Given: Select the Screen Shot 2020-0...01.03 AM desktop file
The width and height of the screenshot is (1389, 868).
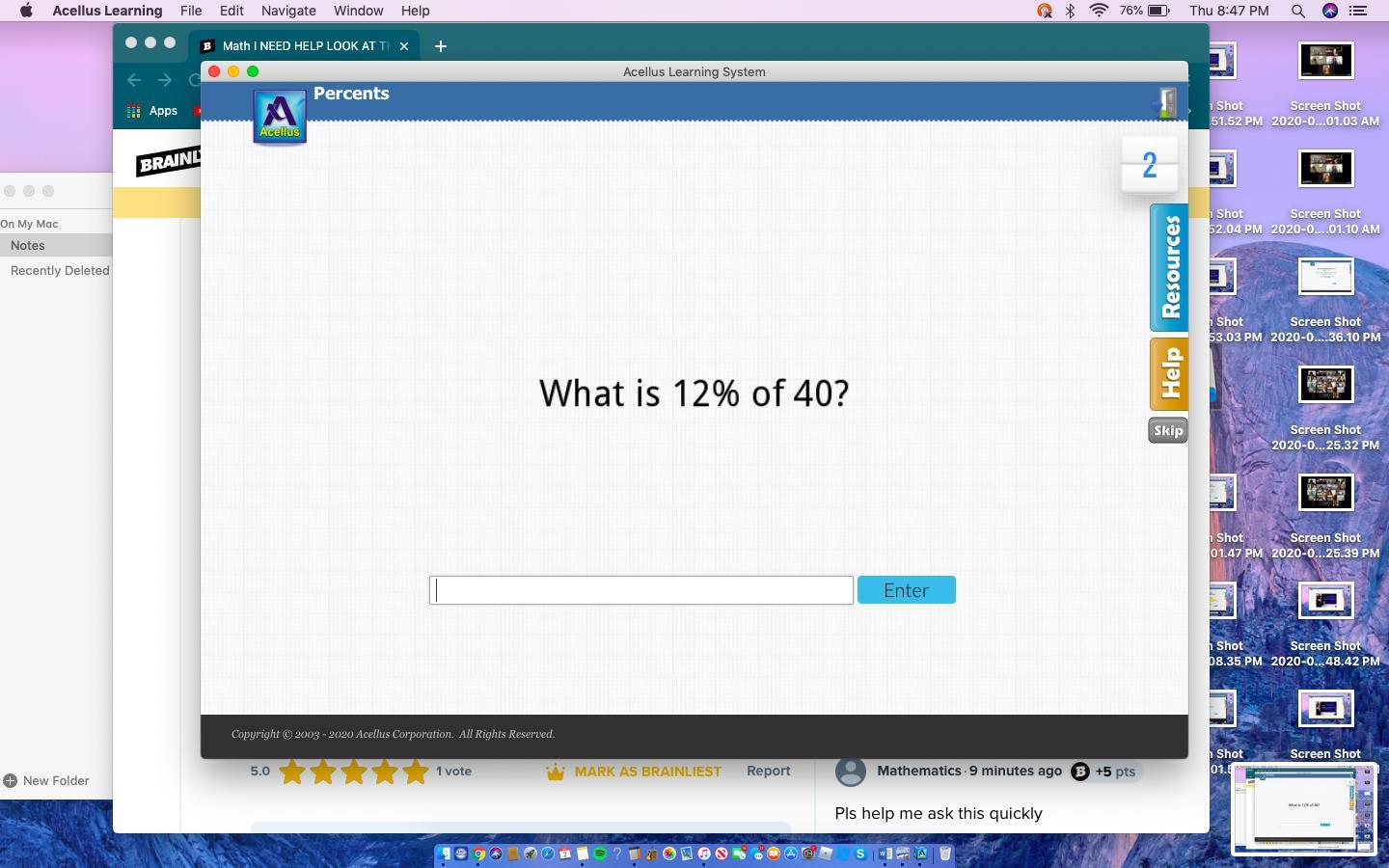Looking at the screenshot, I should [1325, 85].
